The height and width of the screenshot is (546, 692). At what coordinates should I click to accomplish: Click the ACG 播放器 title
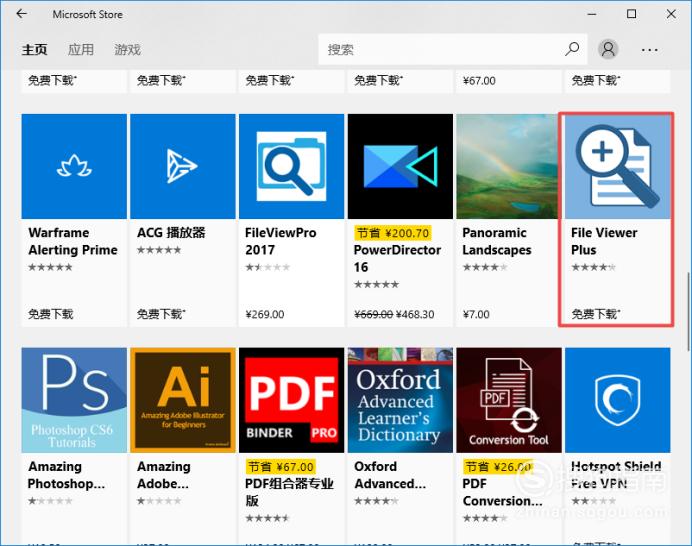[x=171, y=233]
